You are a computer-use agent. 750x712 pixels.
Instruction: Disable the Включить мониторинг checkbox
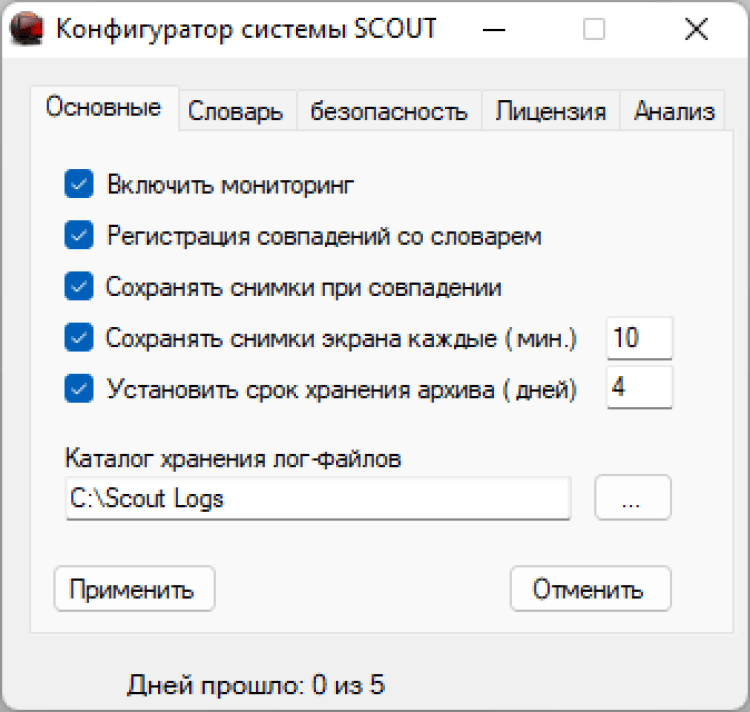click(x=78, y=185)
